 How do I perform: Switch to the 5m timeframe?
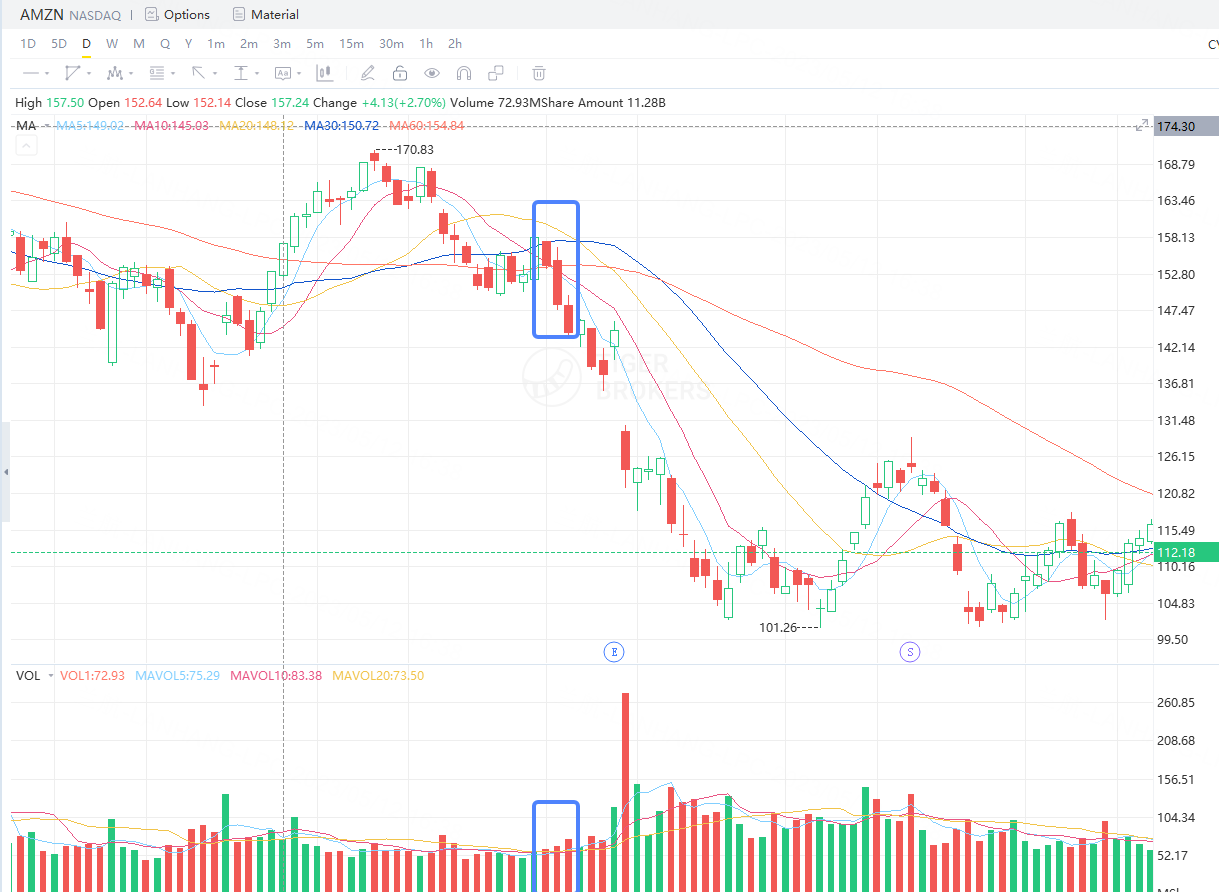[x=315, y=43]
